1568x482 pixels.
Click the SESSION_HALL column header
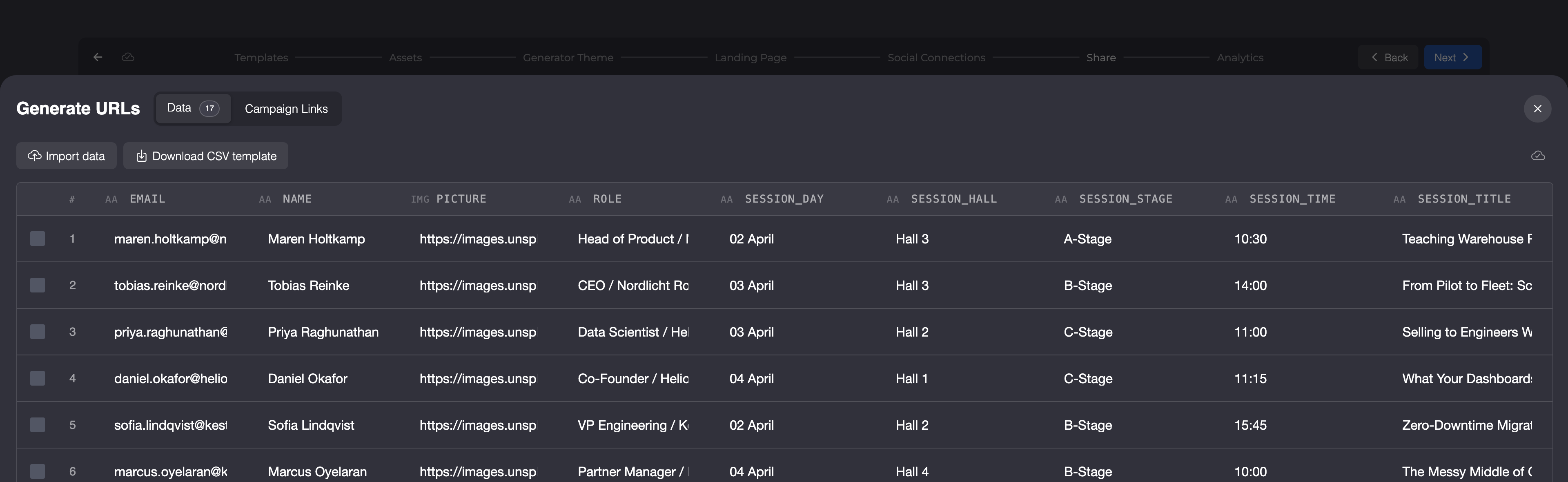click(954, 199)
